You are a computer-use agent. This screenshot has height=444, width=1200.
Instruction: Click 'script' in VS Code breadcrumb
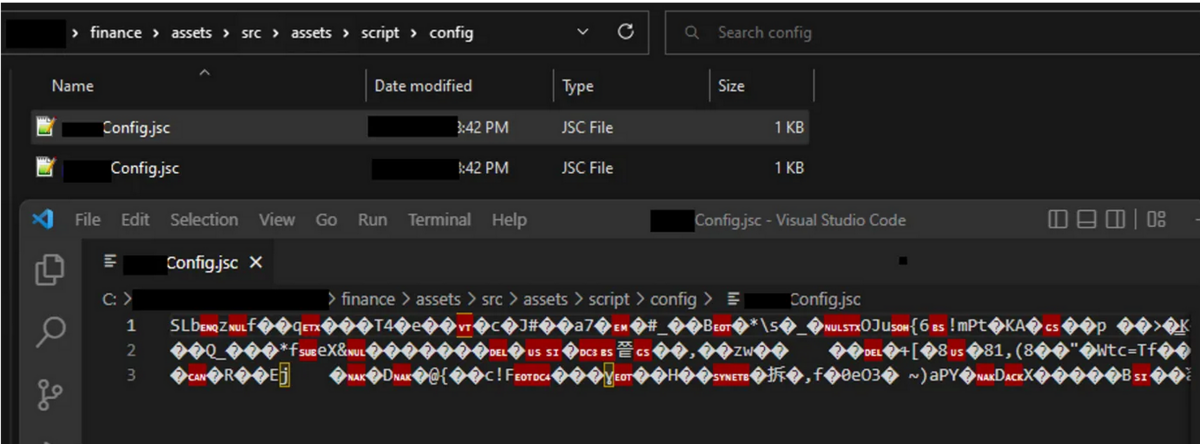pyautogui.click(x=610, y=299)
